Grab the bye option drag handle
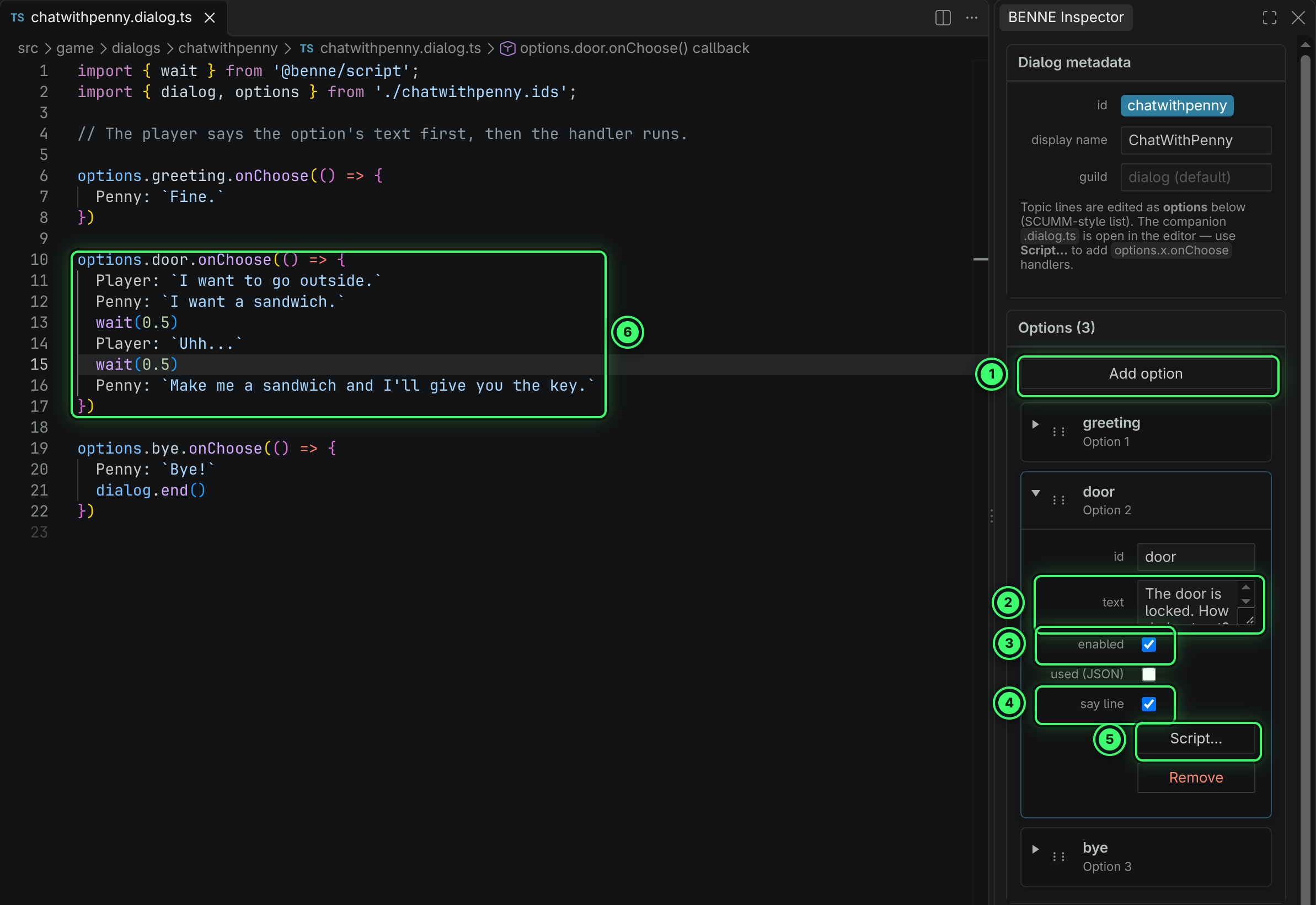 pyautogui.click(x=1058, y=856)
